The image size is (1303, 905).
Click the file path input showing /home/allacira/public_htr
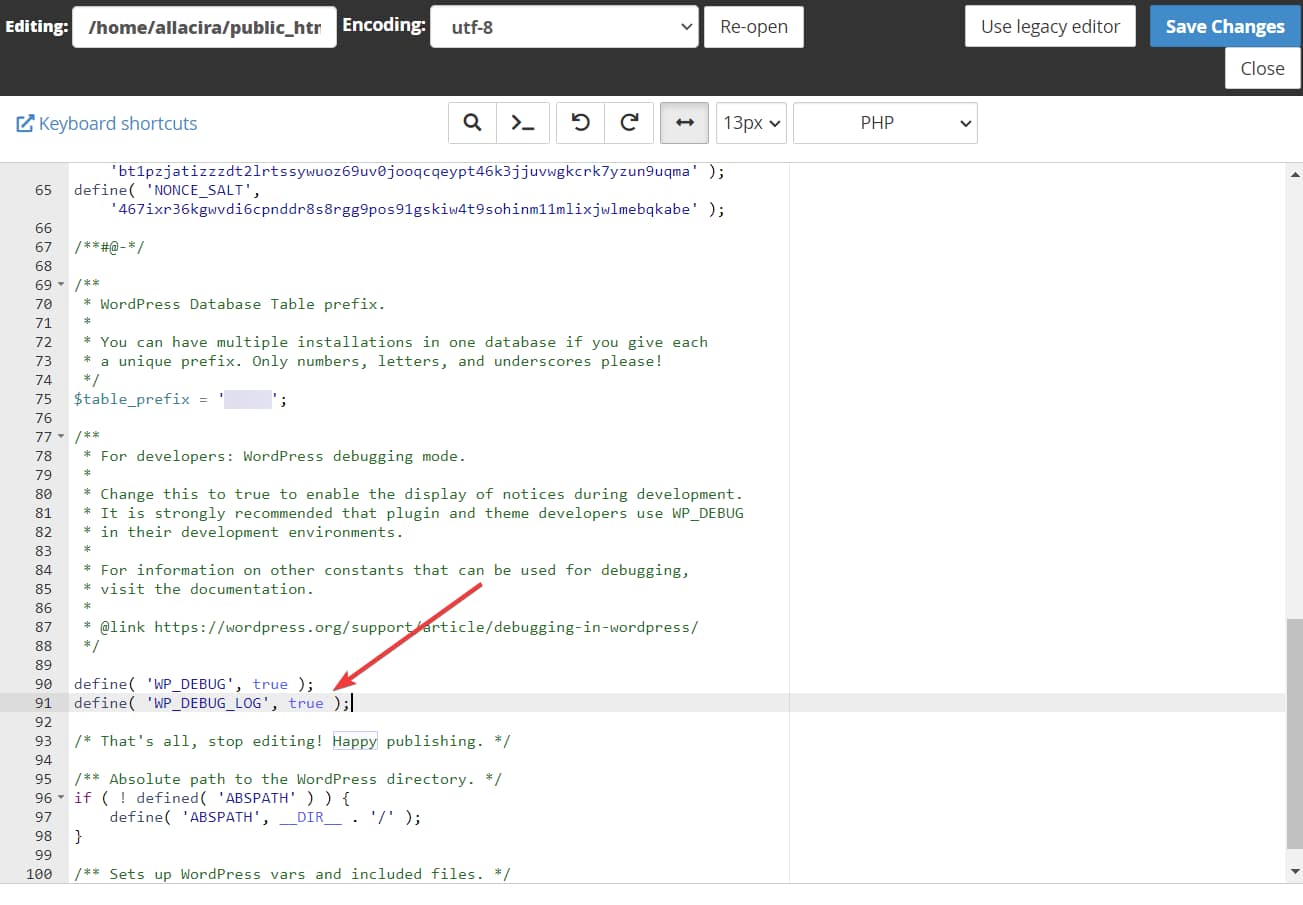click(x=204, y=26)
